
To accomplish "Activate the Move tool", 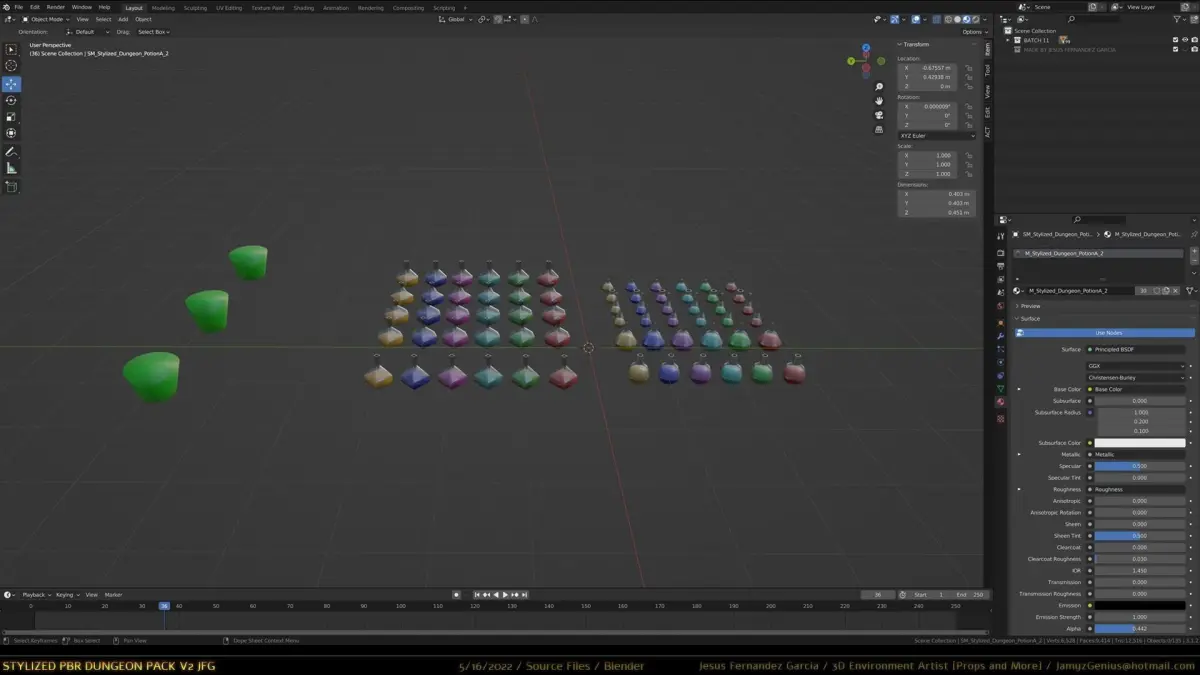I will click(x=12, y=84).
